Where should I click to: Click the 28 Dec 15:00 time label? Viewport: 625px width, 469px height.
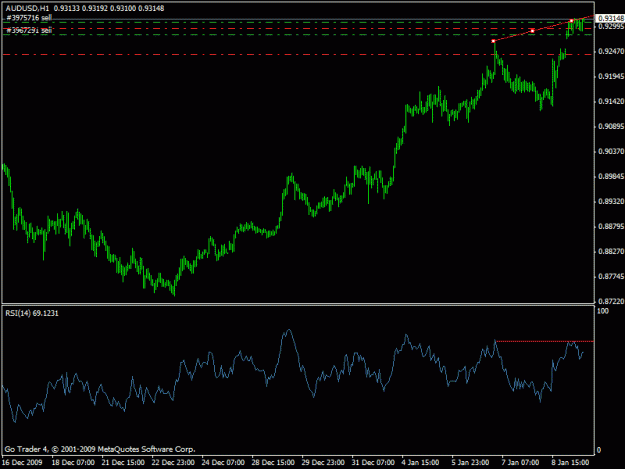coord(273,463)
